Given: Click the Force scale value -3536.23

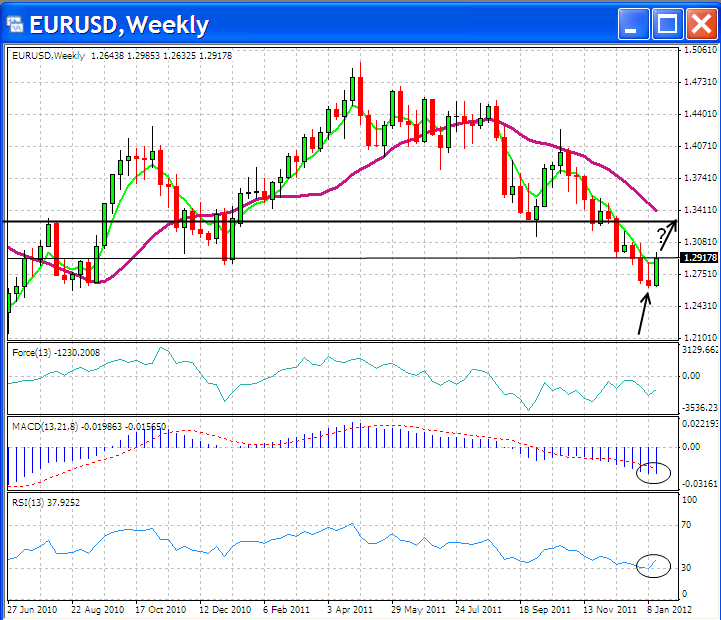Looking at the screenshot, I should click(x=700, y=408).
